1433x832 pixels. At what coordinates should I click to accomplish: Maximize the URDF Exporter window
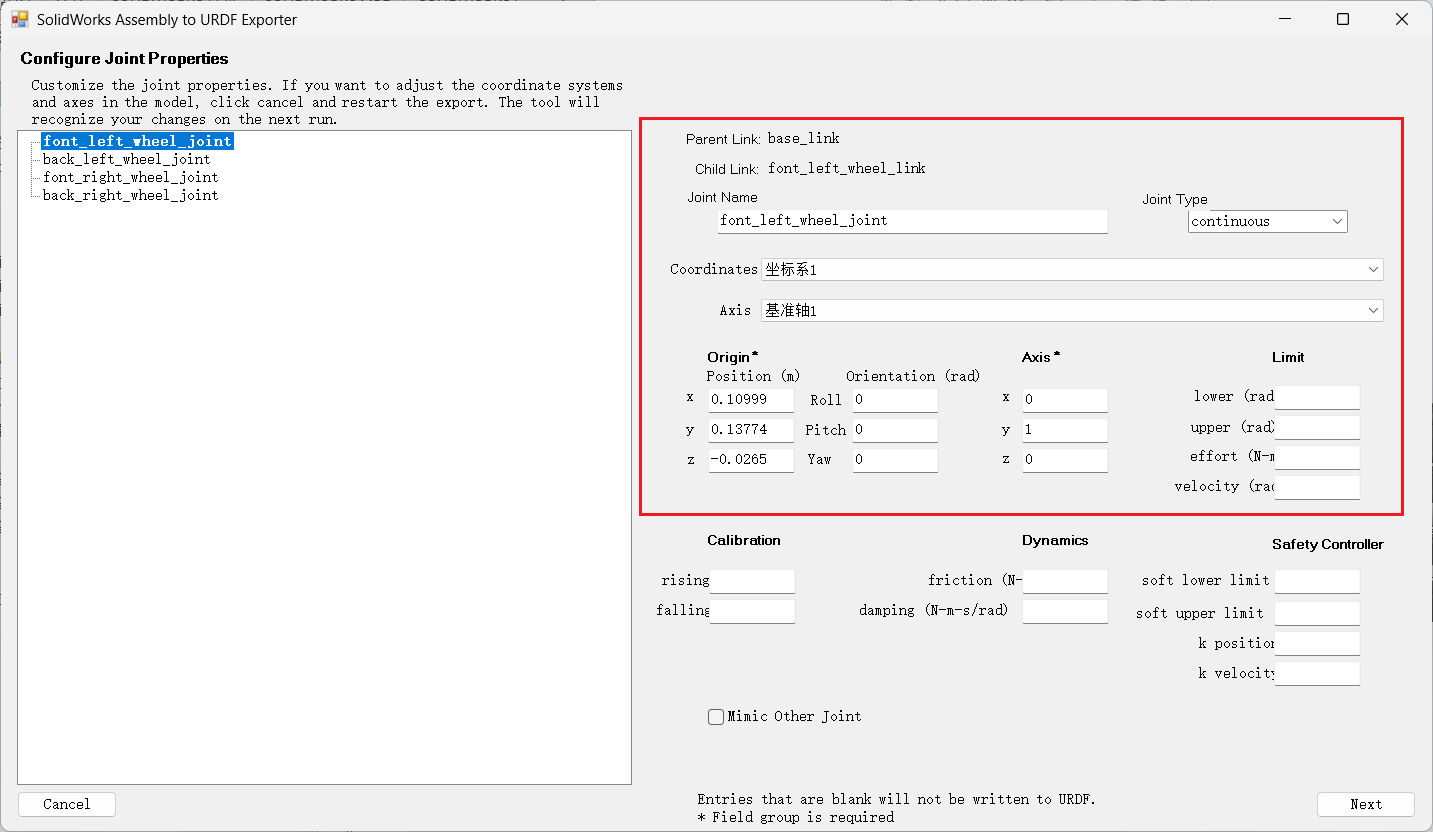pyautogui.click(x=1343, y=19)
